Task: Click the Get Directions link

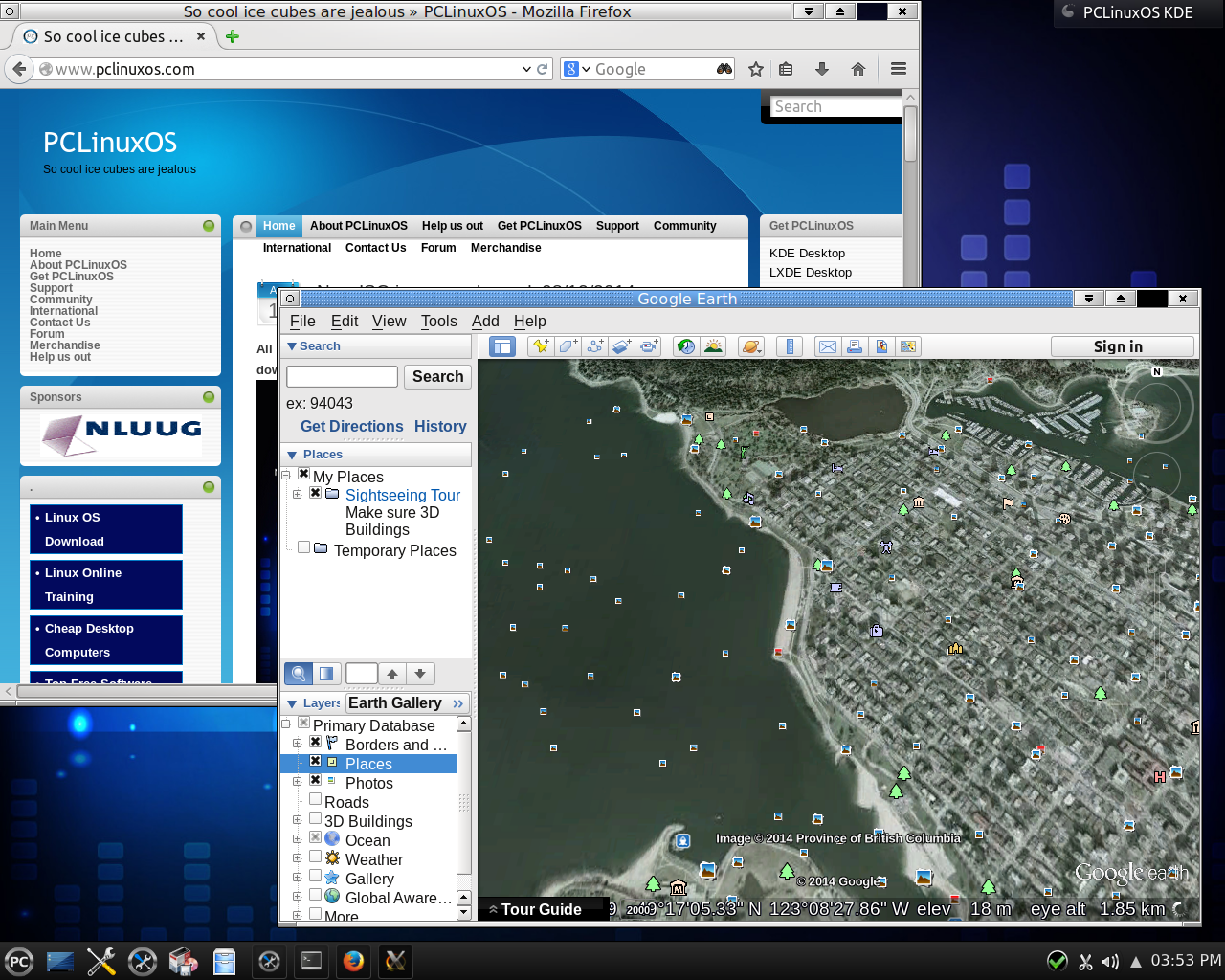Action: (352, 427)
